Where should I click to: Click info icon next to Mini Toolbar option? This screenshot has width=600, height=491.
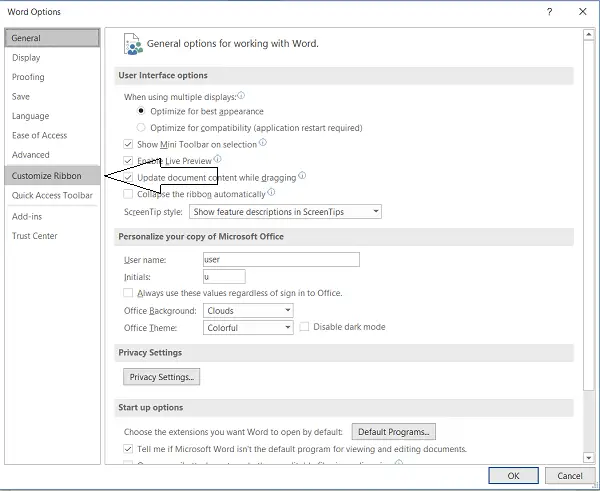[x=262, y=143]
